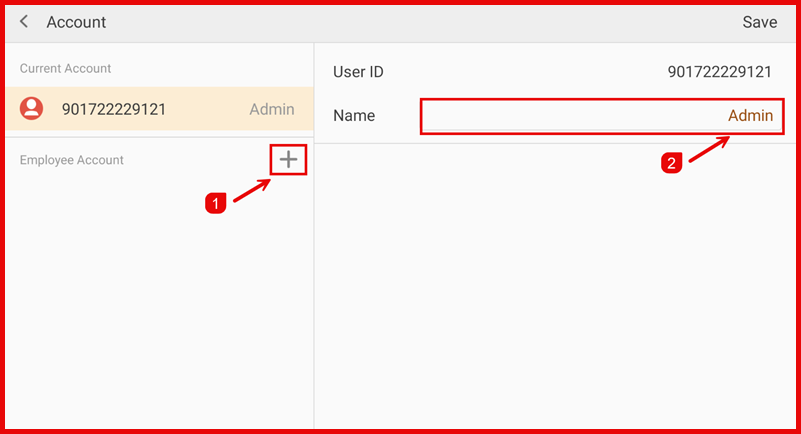Go back using the back arrow
This screenshot has width=801, height=434.
click(24, 22)
